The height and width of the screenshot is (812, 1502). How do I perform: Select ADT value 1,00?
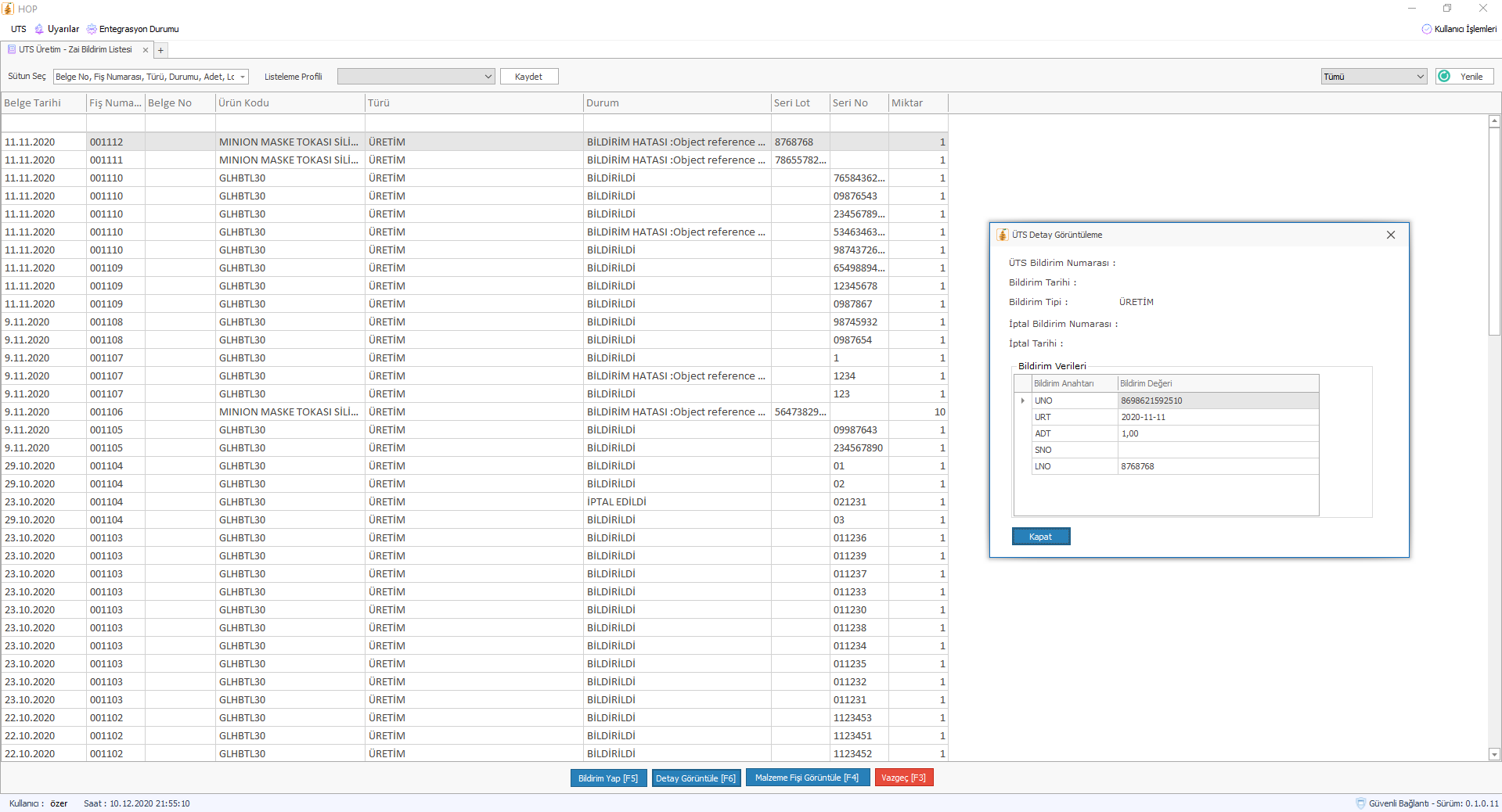click(x=1218, y=433)
